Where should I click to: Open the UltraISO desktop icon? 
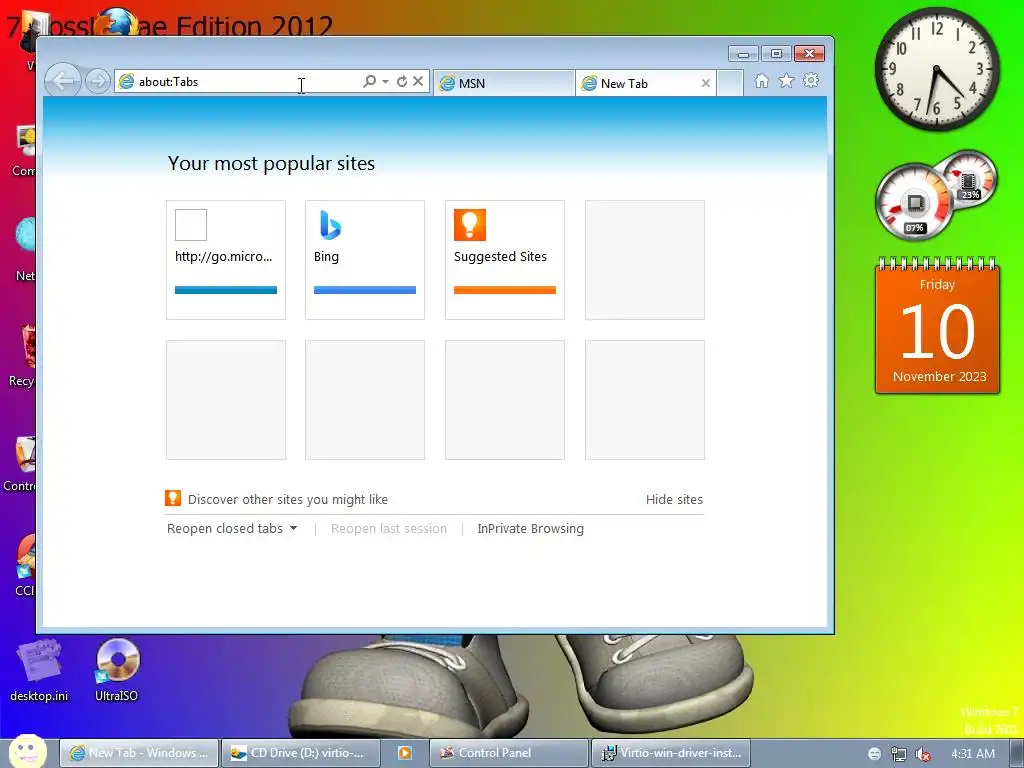(x=117, y=669)
